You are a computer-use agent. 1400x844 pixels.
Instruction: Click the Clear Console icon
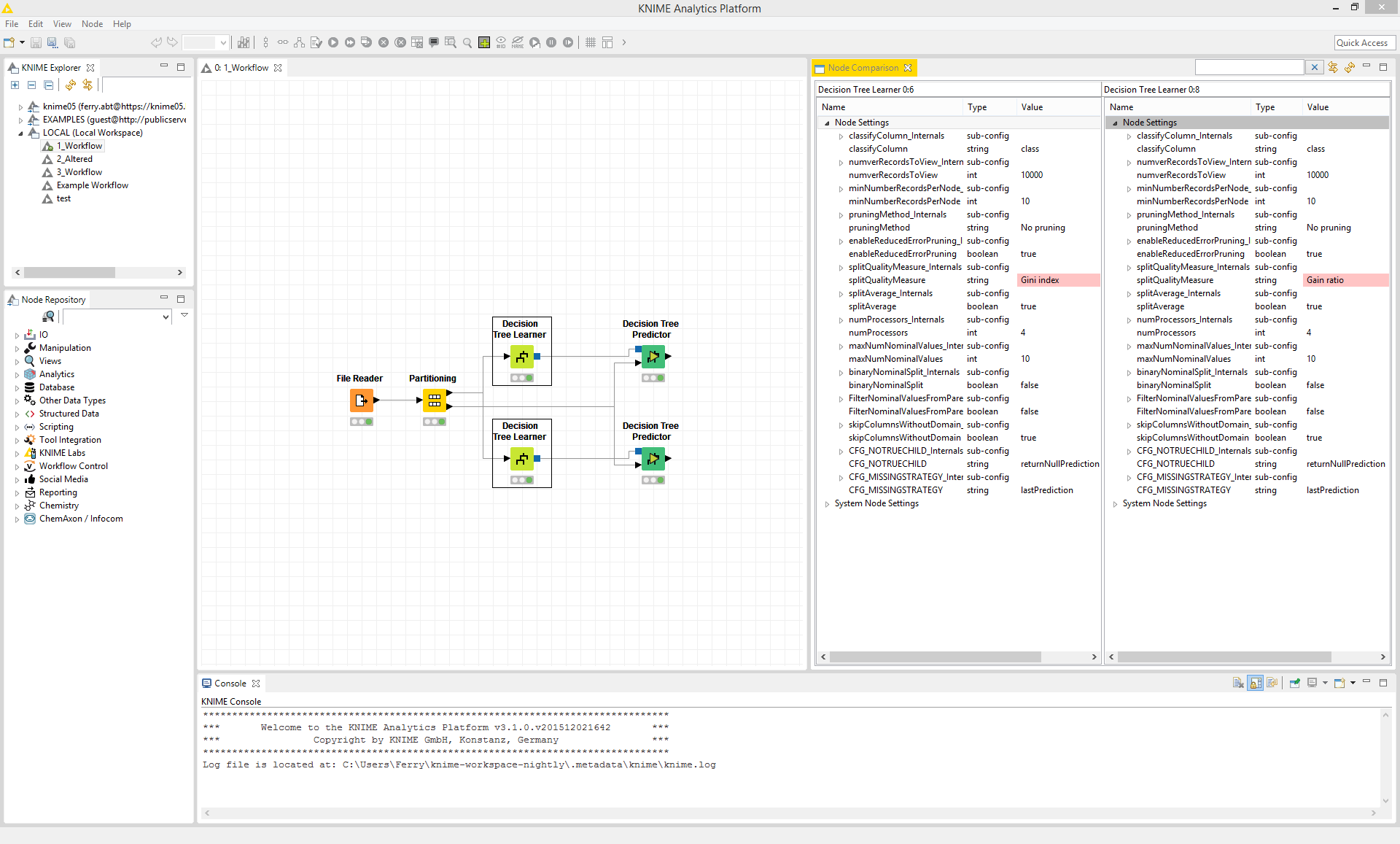[x=1238, y=684]
